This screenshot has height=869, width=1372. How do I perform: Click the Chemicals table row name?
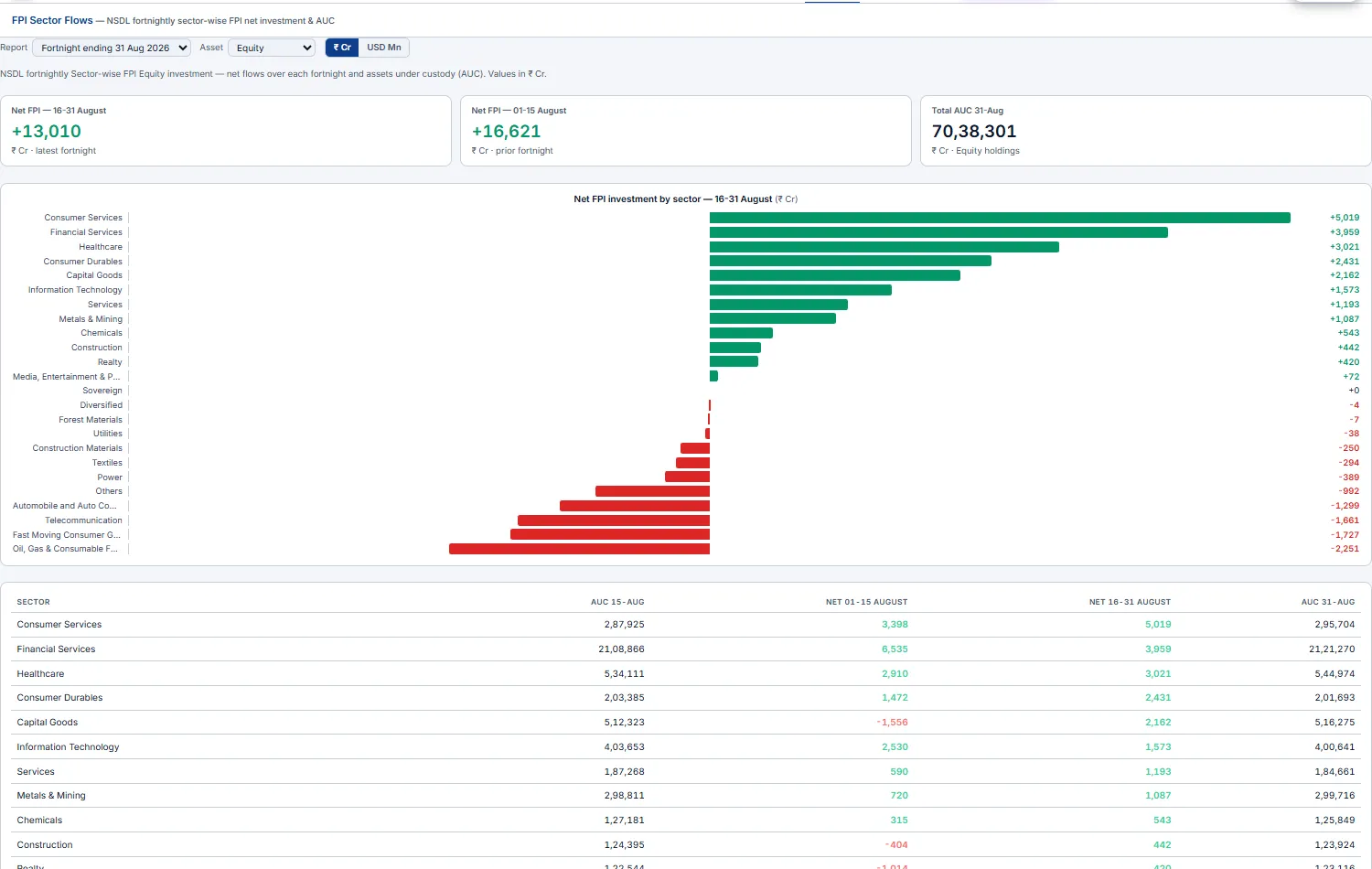click(39, 821)
